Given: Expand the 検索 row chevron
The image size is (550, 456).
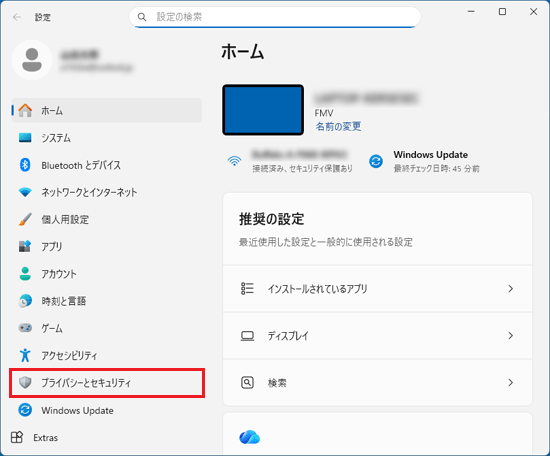Looking at the screenshot, I should tap(510, 382).
